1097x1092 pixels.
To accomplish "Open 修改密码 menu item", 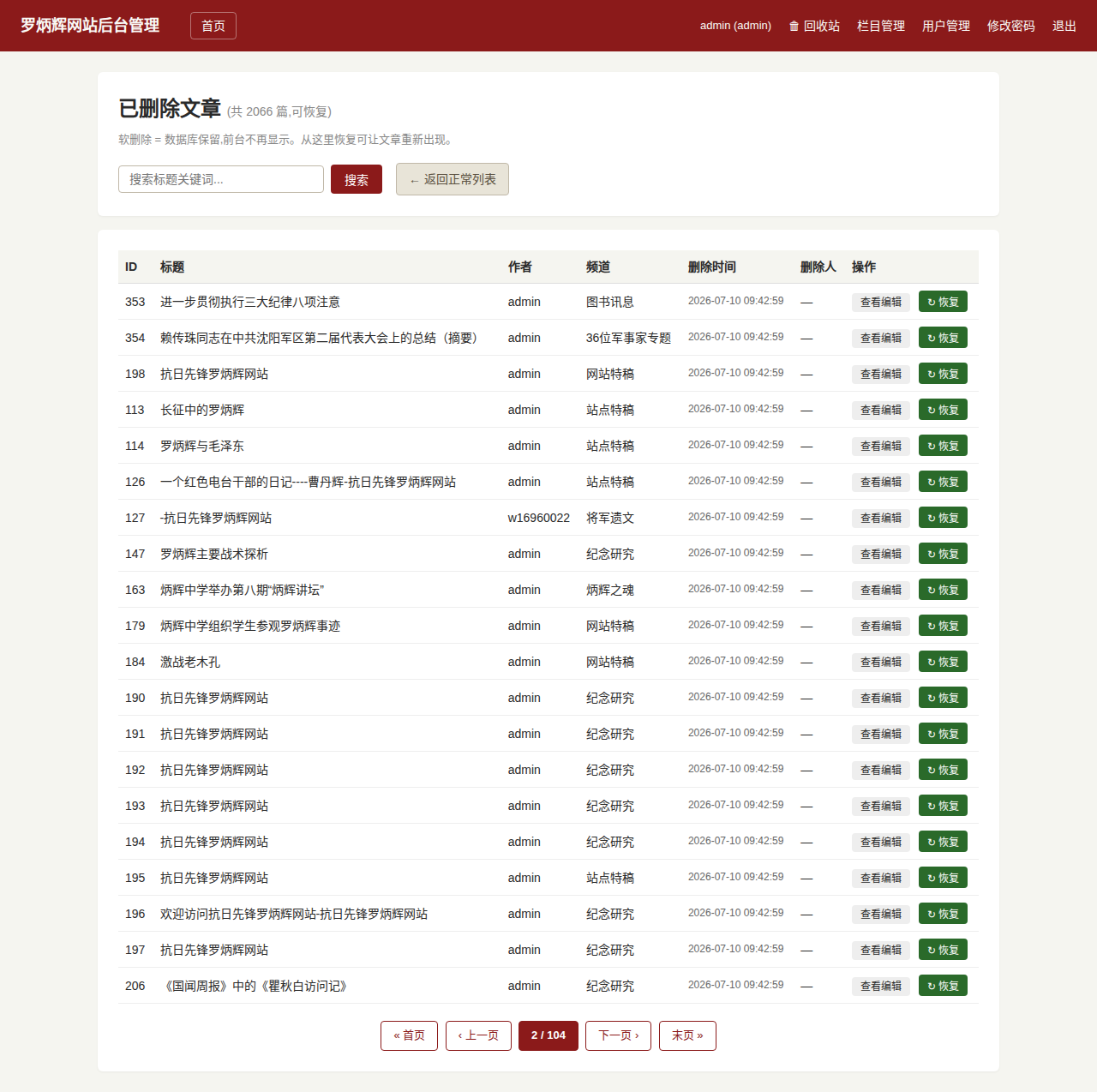I will 1011,26.
